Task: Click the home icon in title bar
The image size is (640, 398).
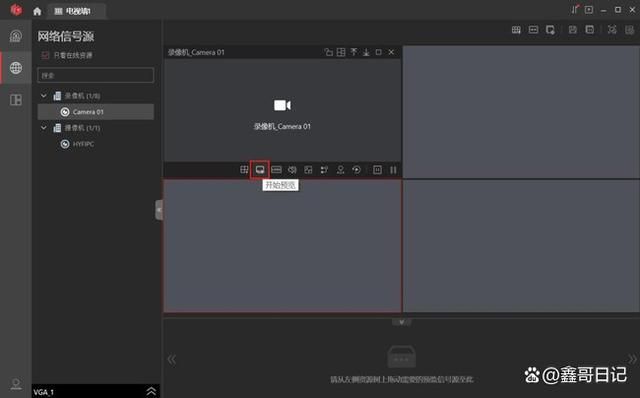Action: 37,11
